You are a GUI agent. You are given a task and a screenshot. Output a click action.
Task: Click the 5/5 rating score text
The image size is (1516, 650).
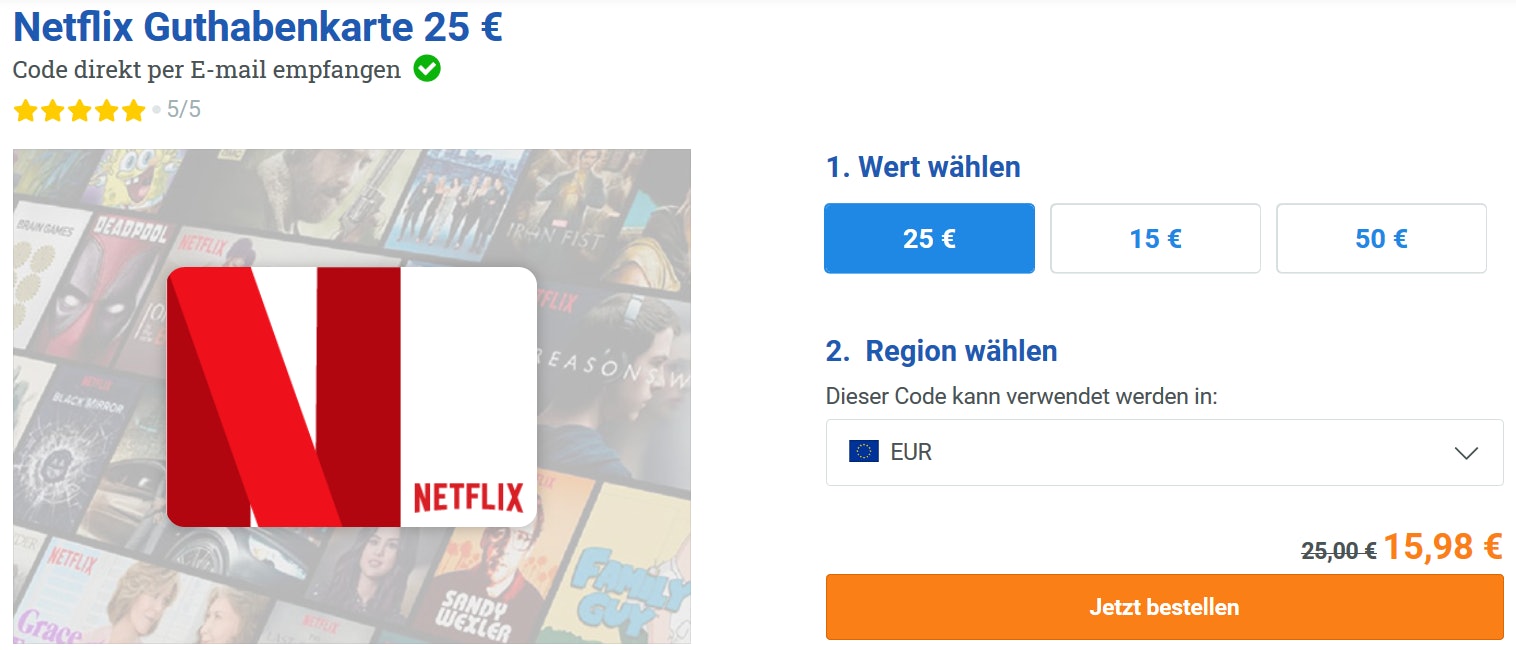click(183, 110)
